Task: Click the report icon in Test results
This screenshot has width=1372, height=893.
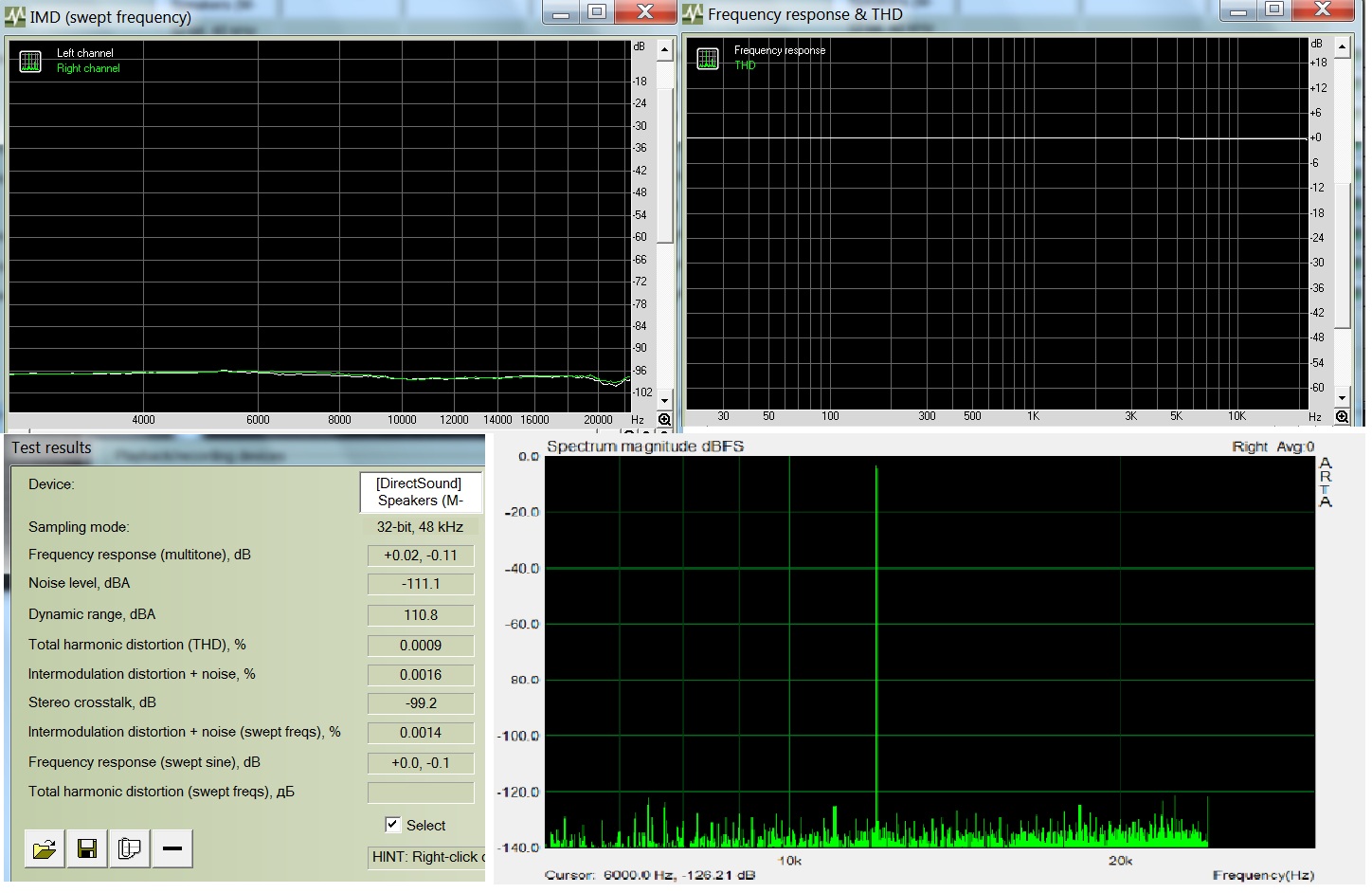Action: click(x=130, y=848)
